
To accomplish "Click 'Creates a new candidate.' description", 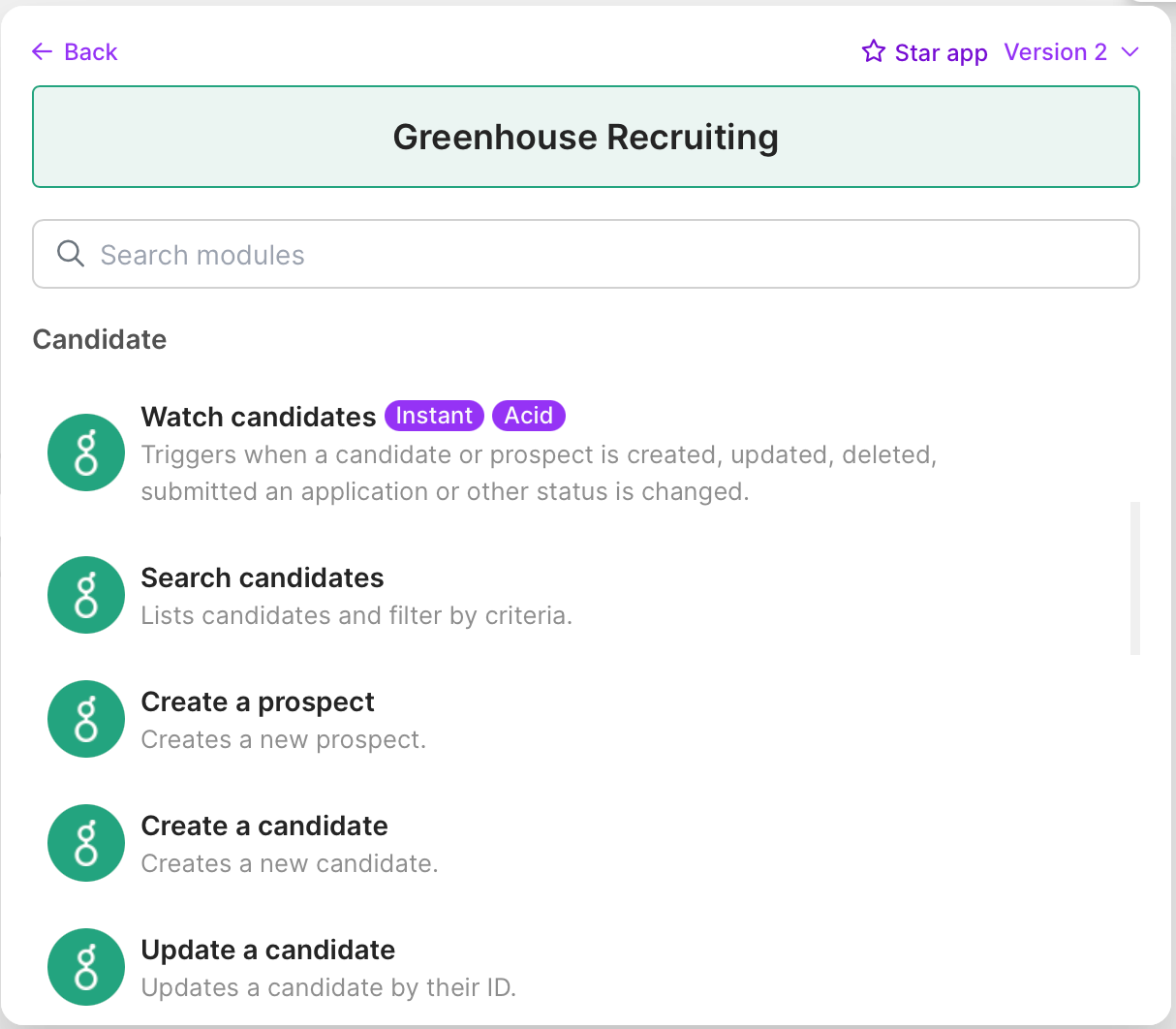I will coord(290,863).
